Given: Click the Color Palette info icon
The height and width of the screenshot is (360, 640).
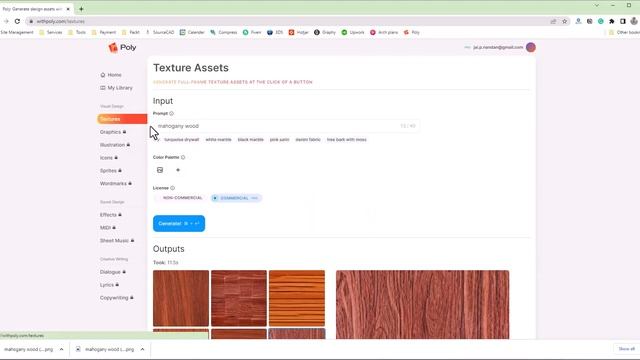Looking at the screenshot, I should [183, 157].
